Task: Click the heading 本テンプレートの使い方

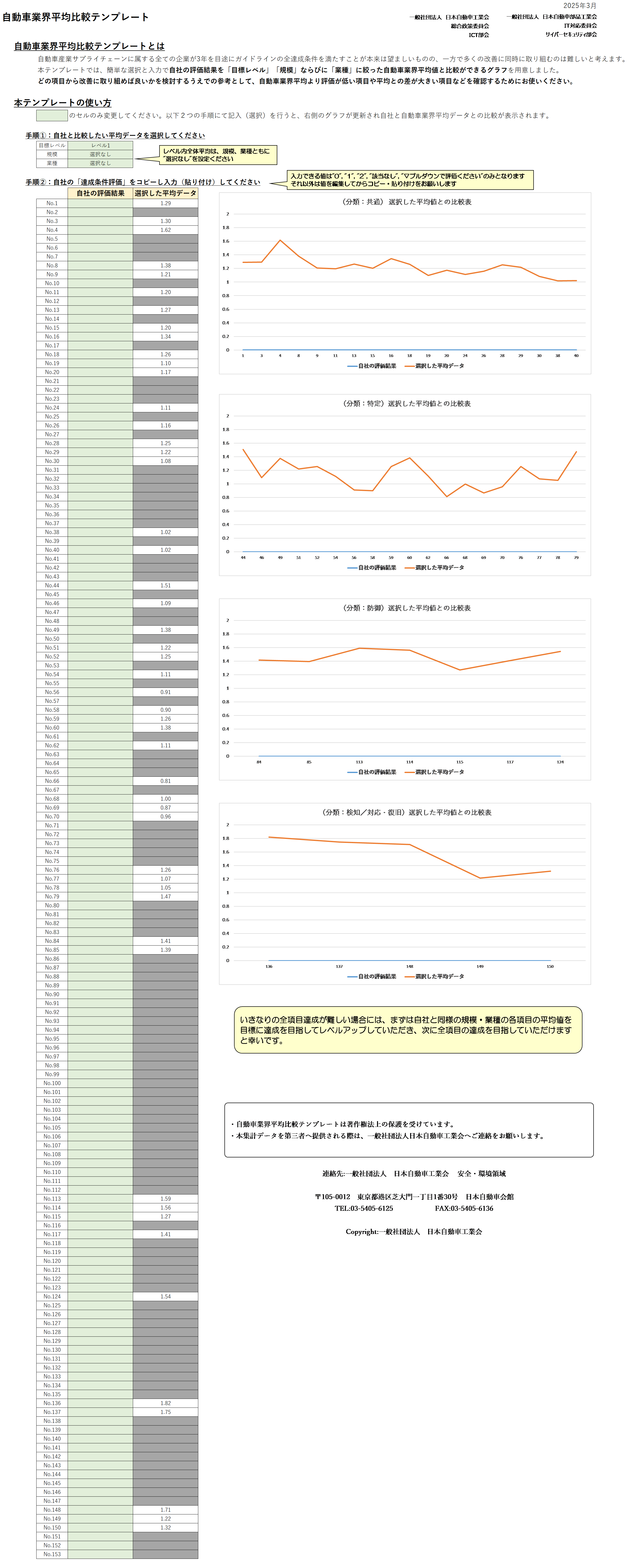Action: [x=63, y=103]
